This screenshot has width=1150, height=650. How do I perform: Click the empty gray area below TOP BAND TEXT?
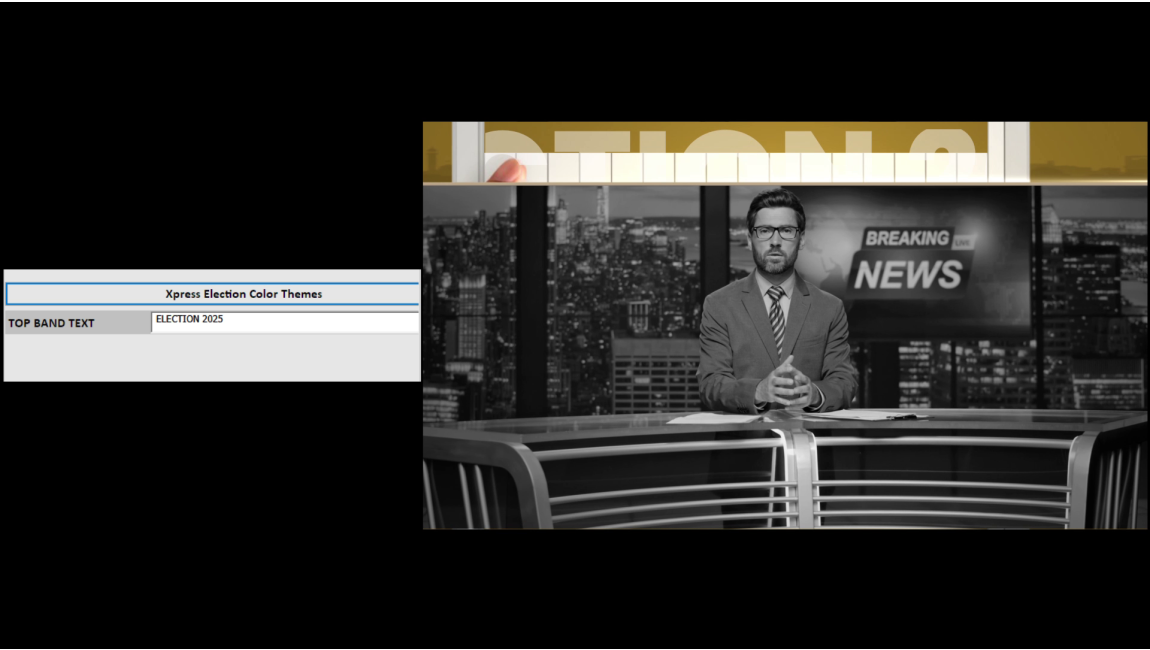point(212,357)
